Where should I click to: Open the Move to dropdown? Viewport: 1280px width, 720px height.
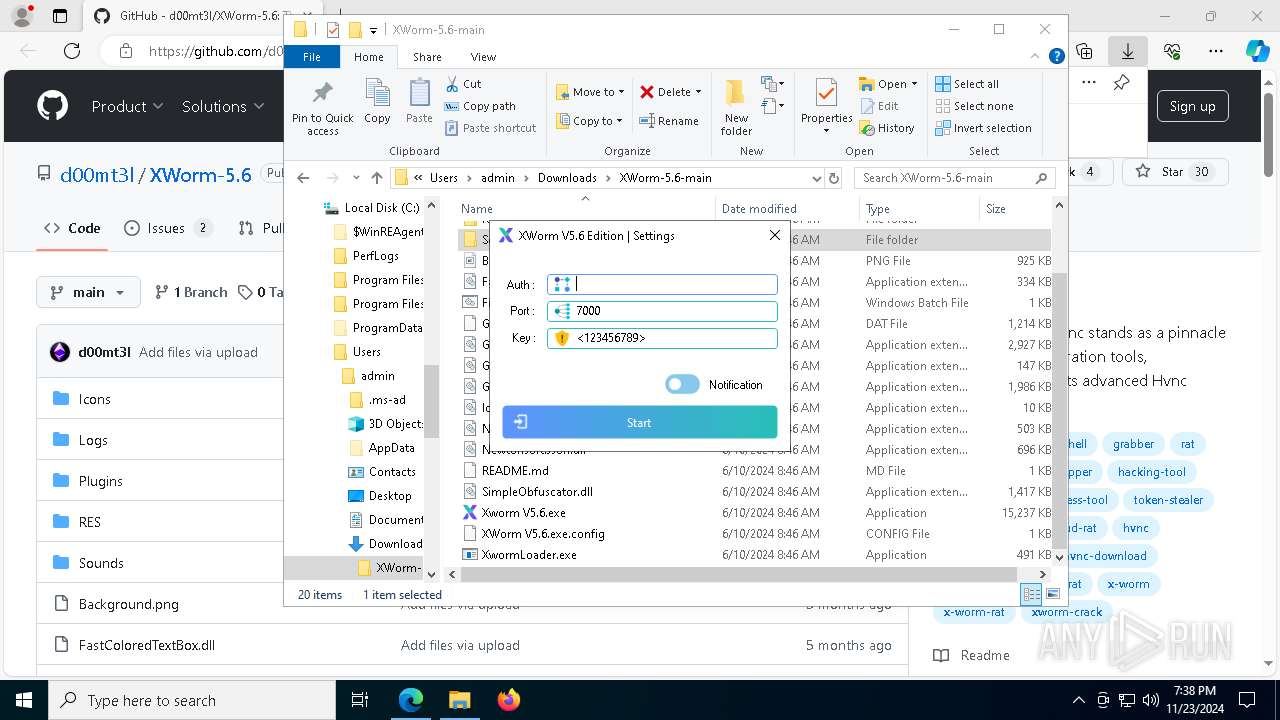590,92
